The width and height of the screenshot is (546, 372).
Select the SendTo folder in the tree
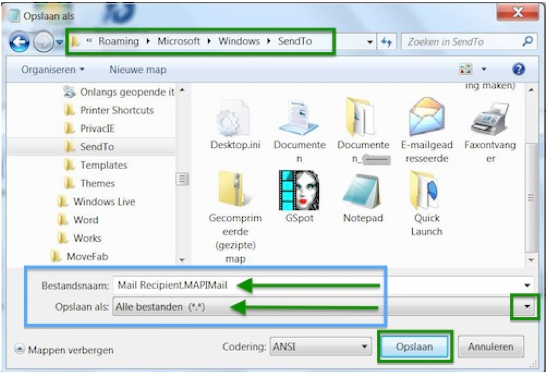point(89,147)
